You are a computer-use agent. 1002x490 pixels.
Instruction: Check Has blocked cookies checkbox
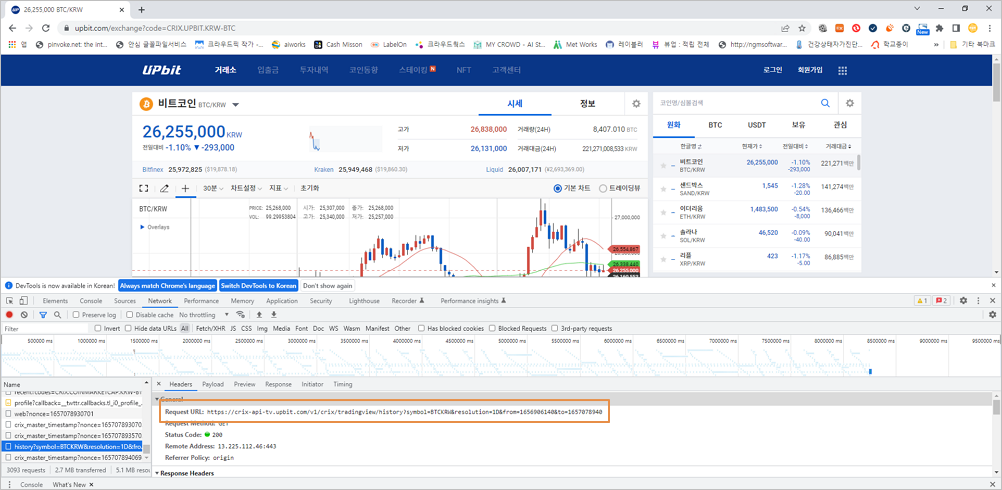422,328
